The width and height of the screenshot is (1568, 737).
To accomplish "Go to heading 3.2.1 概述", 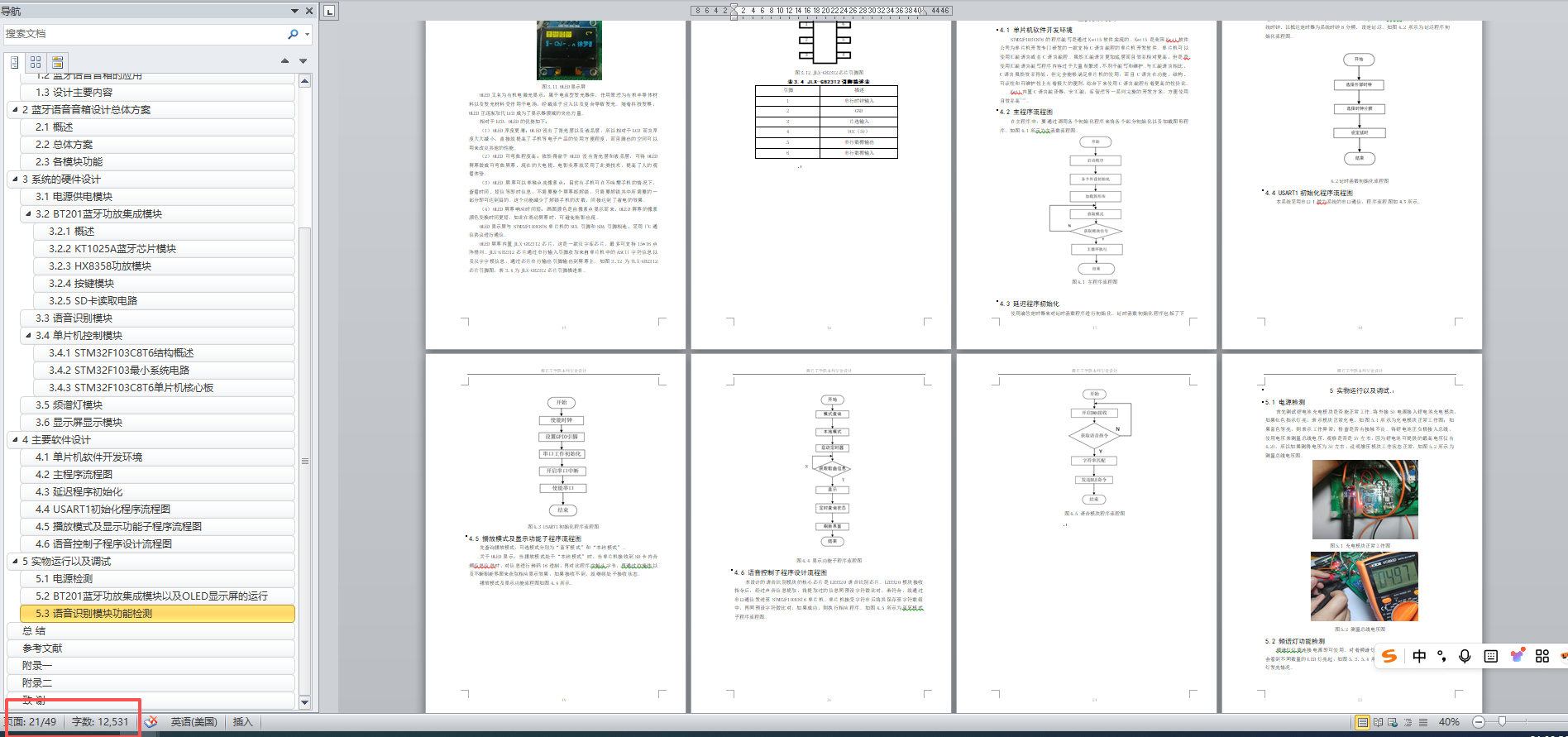I will pyautogui.click(x=164, y=231).
